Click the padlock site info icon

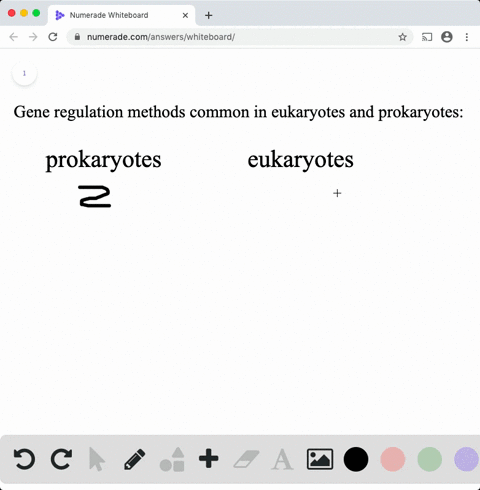pos(77,37)
